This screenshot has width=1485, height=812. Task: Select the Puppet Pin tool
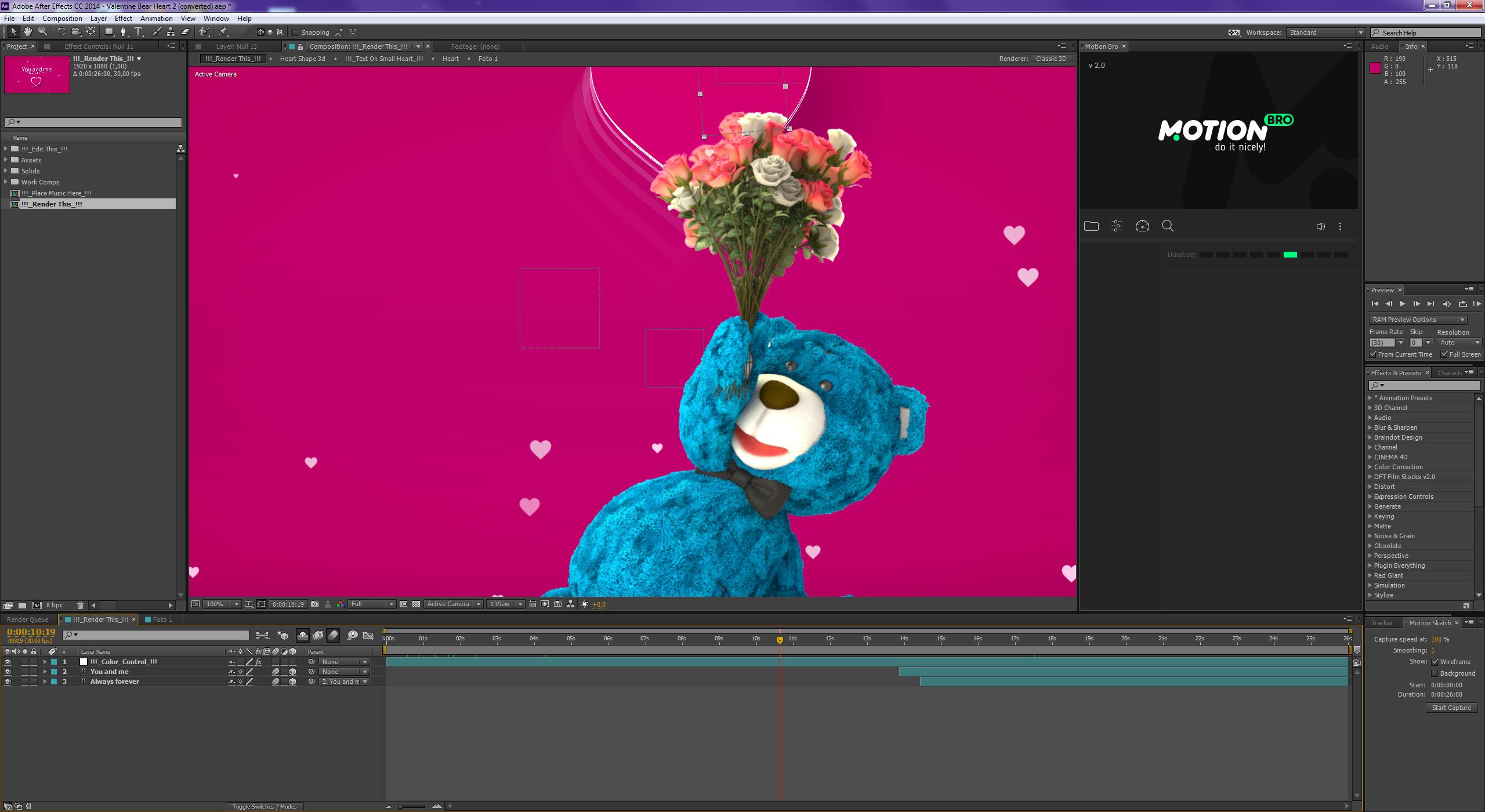[223, 32]
